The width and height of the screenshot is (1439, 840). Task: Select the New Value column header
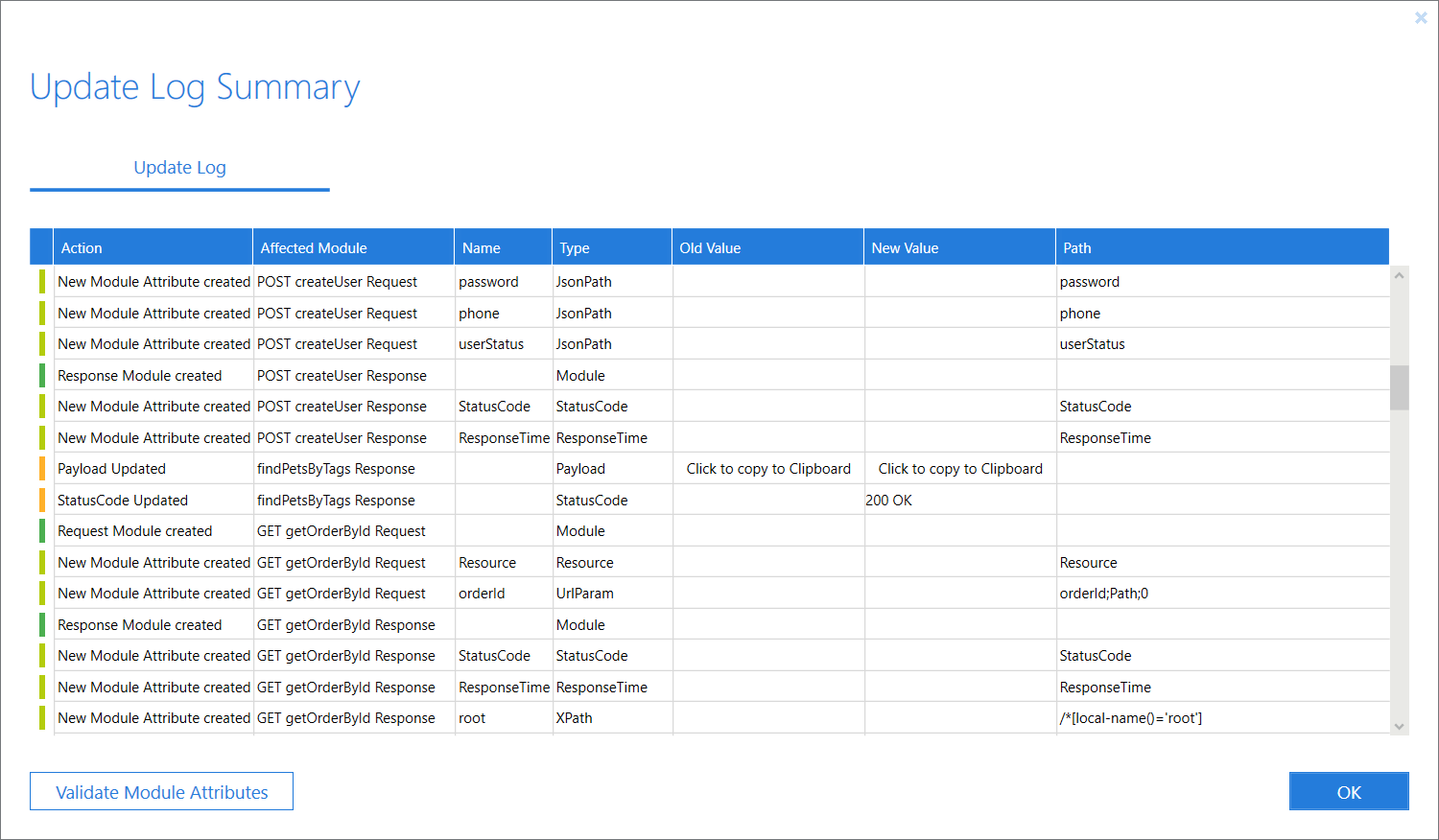click(905, 247)
